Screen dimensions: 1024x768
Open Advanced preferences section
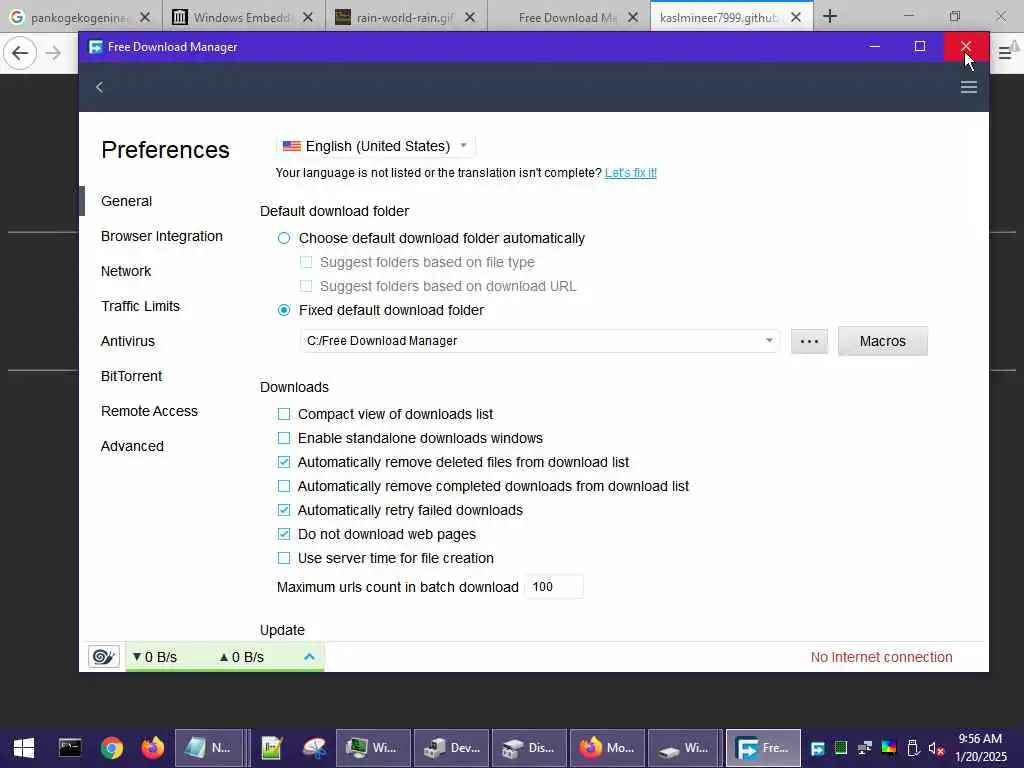pos(133,446)
